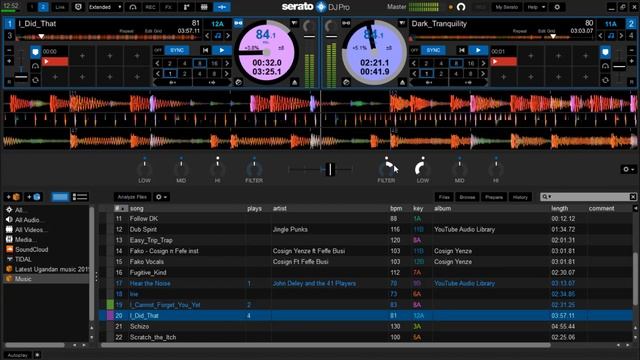Toggle key lock music note on left deck

[x=218, y=36]
